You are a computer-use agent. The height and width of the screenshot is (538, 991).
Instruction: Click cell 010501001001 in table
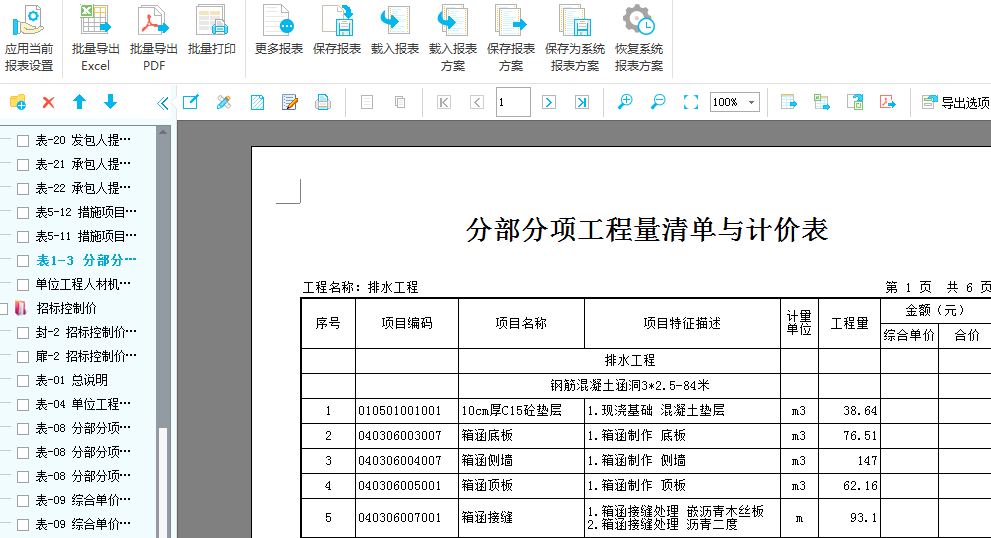406,411
